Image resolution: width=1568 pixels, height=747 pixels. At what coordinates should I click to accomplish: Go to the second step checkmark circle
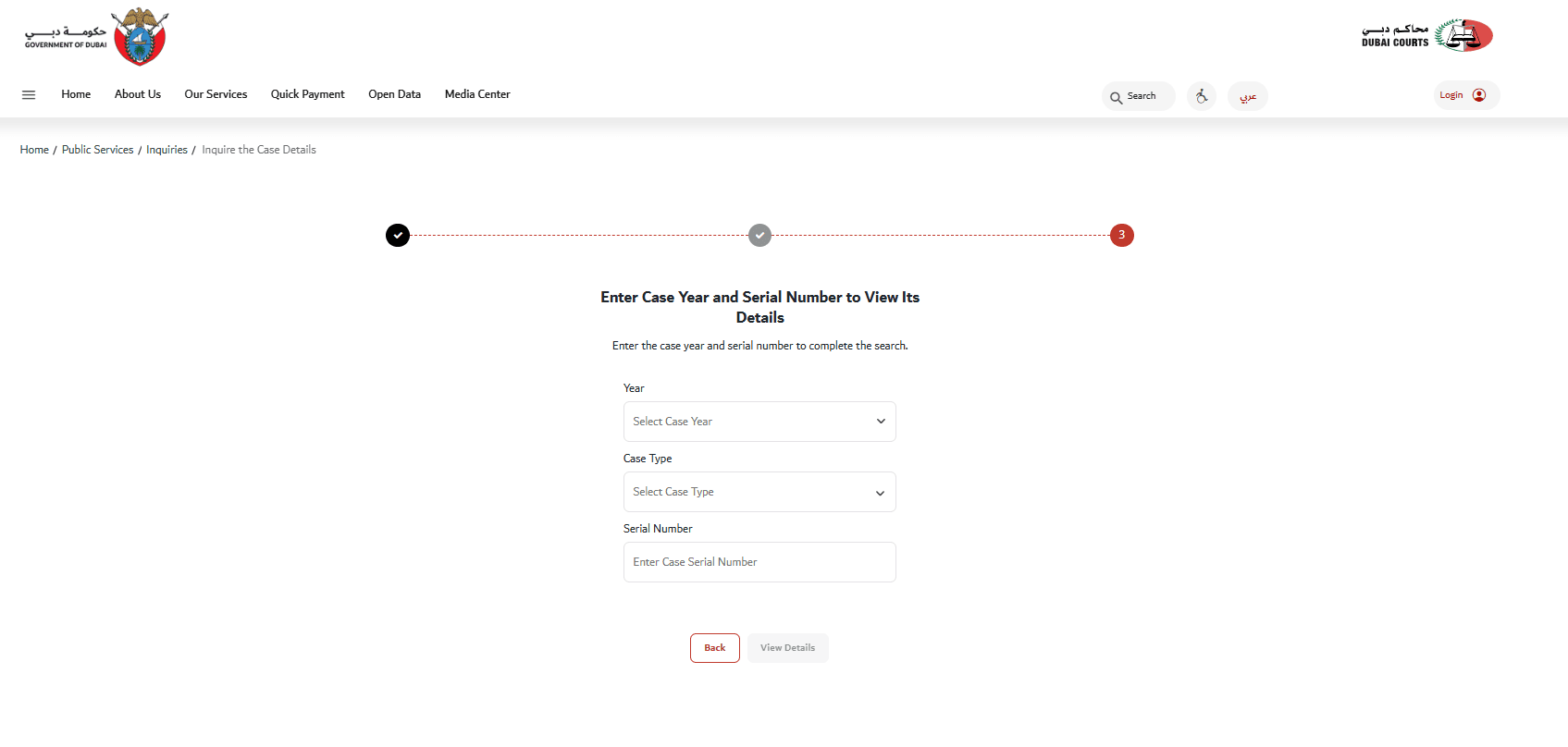[759, 235]
